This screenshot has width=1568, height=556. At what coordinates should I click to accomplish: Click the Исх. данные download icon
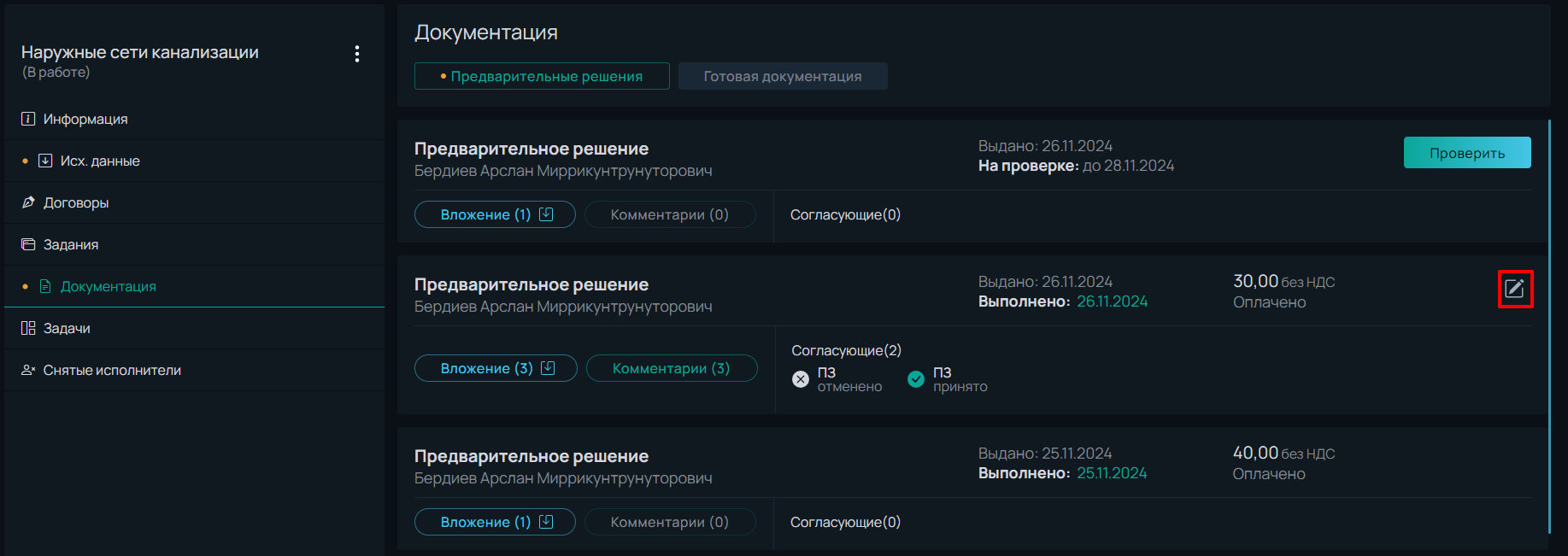click(45, 161)
